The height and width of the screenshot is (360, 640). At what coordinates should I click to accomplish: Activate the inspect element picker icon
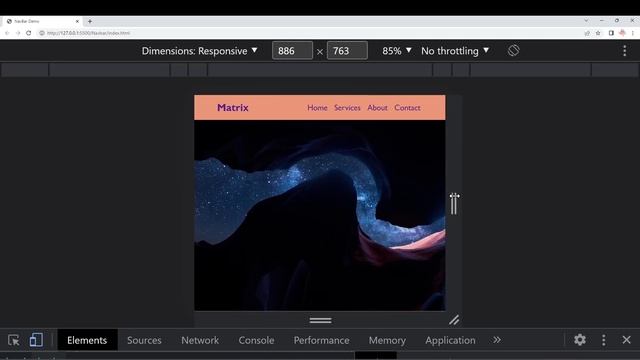pyautogui.click(x=13, y=340)
